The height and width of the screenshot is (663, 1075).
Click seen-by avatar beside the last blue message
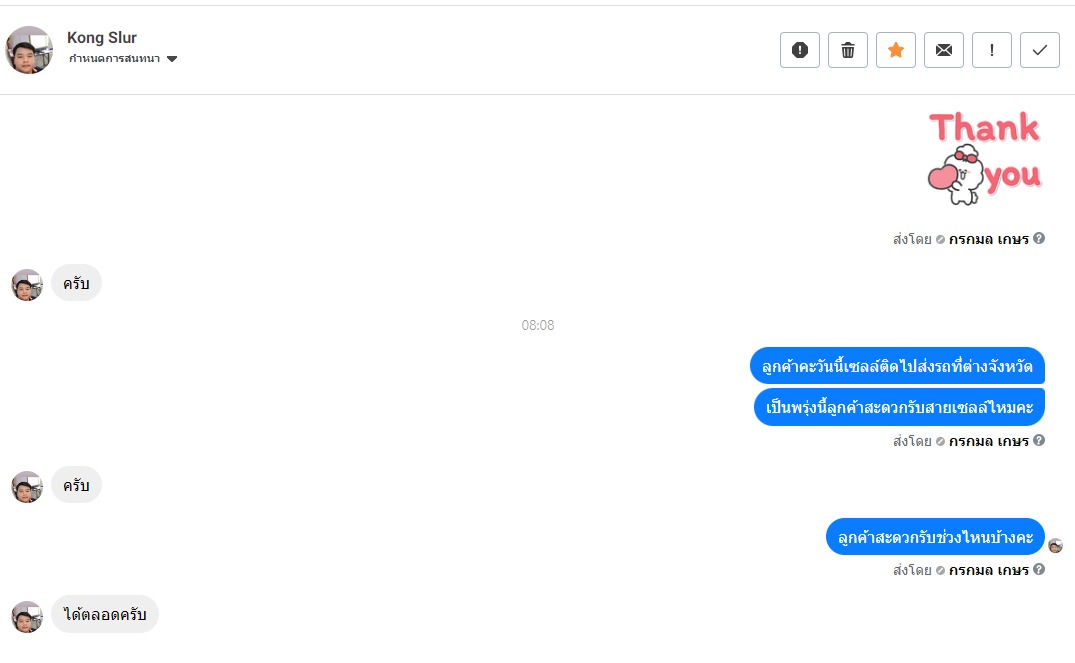[1055, 546]
